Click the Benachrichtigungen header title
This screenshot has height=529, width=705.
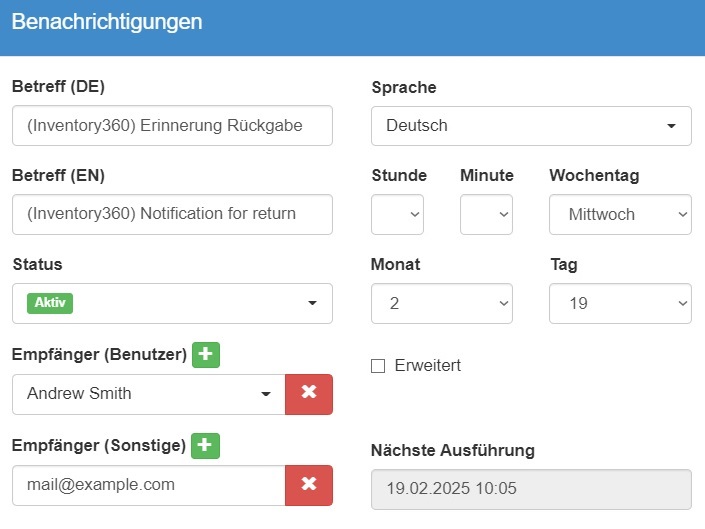107,22
